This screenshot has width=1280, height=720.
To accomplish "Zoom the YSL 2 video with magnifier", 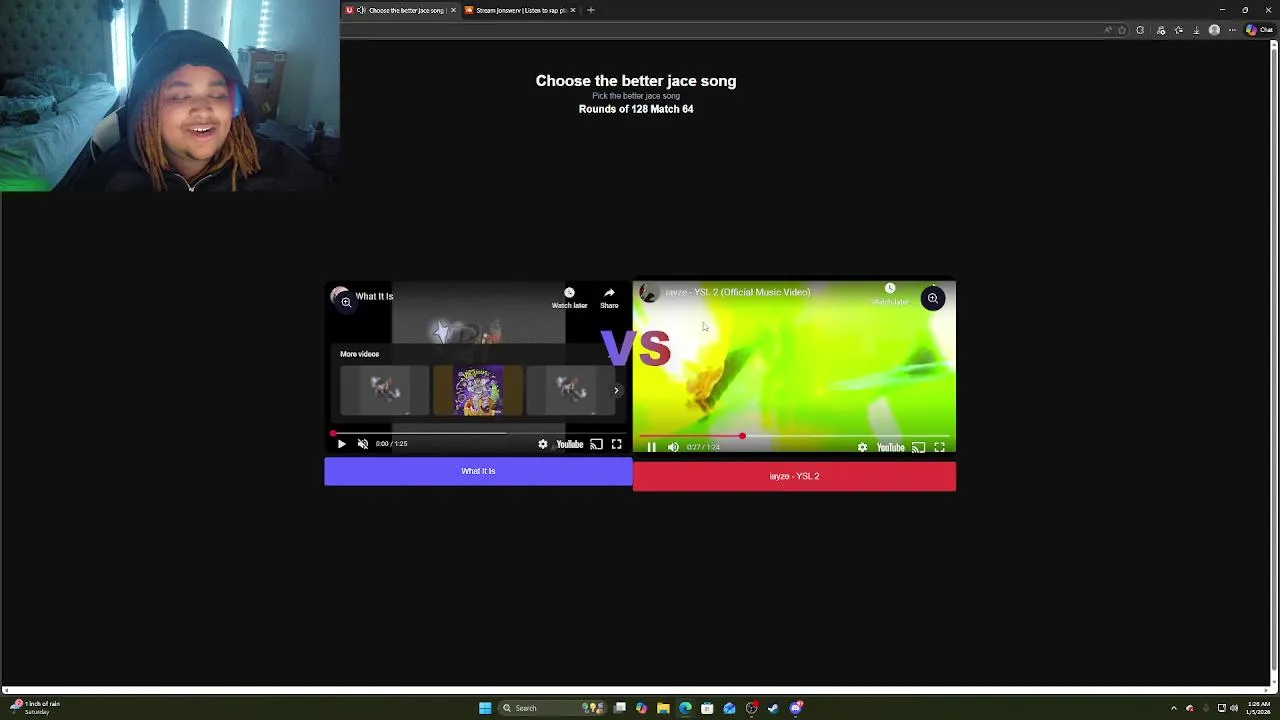I will pos(932,298).
